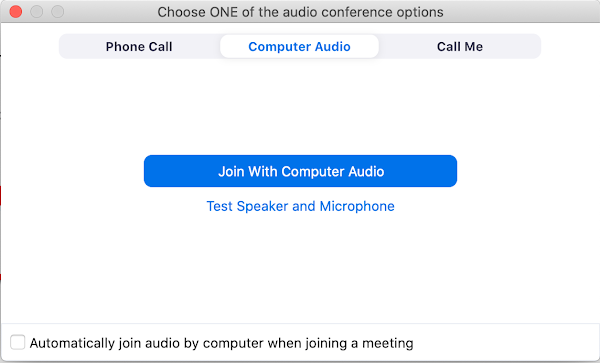
Task: Join the meeting audio using computer
Action: [300, 171]
